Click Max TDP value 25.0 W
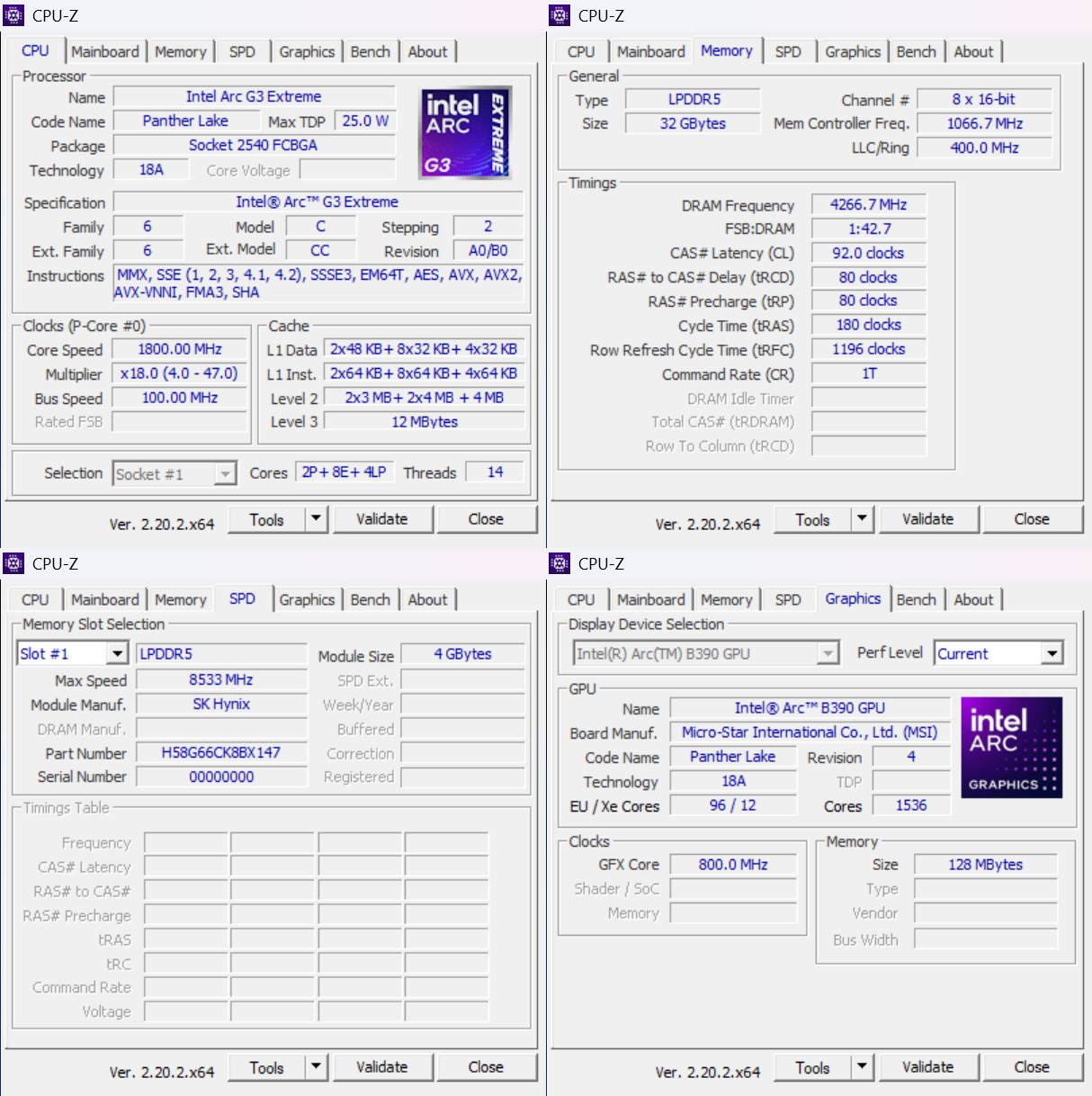This screenshot has width=1092, height=1096. (365, 121)
